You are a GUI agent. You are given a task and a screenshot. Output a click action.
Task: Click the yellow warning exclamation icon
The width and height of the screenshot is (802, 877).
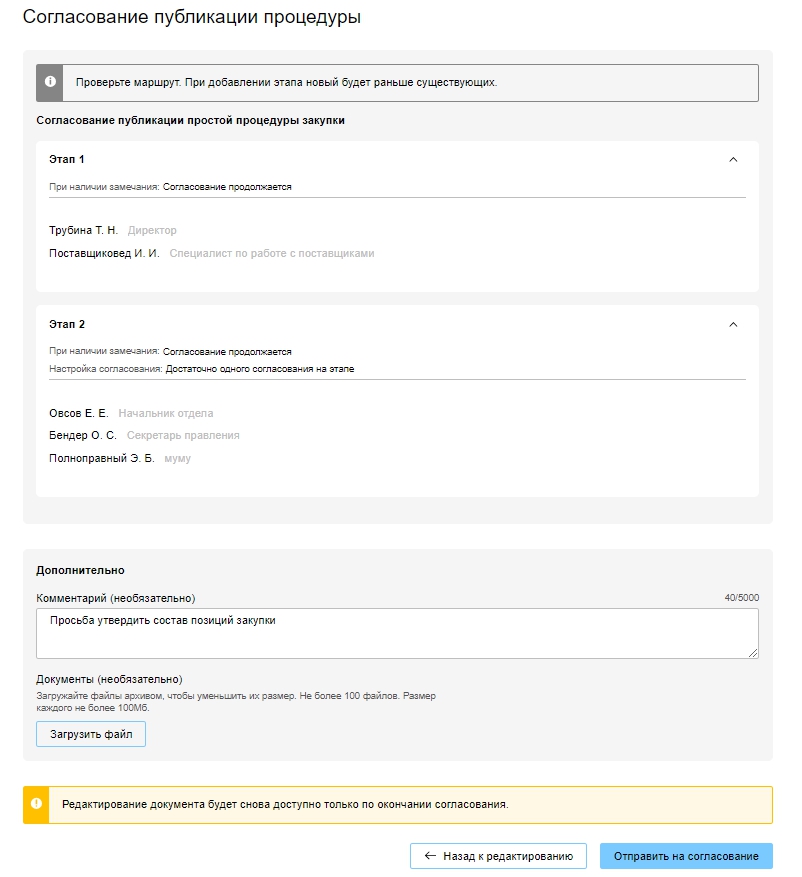(x=36, y=804)
